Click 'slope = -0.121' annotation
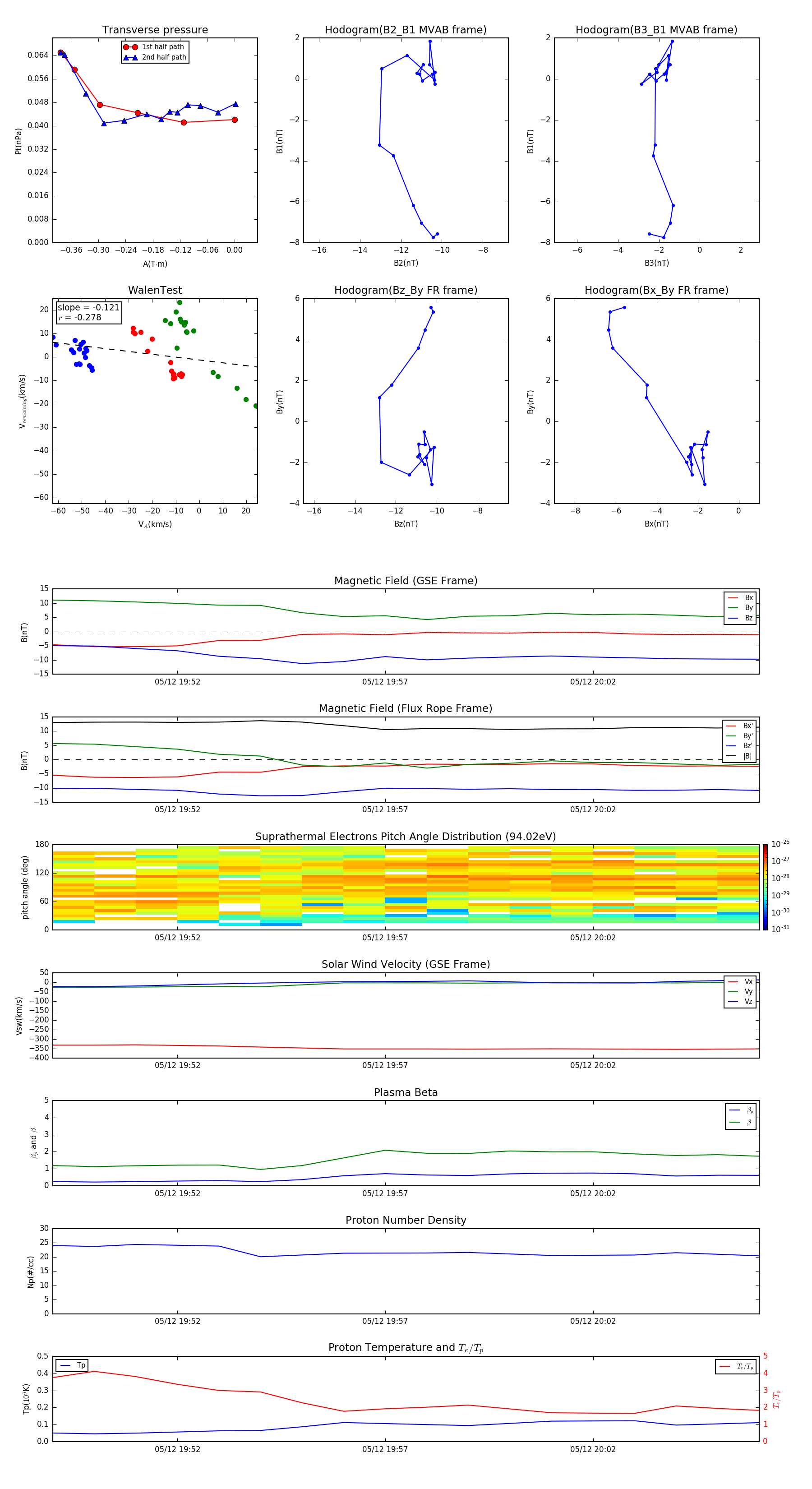 [88, 308]
